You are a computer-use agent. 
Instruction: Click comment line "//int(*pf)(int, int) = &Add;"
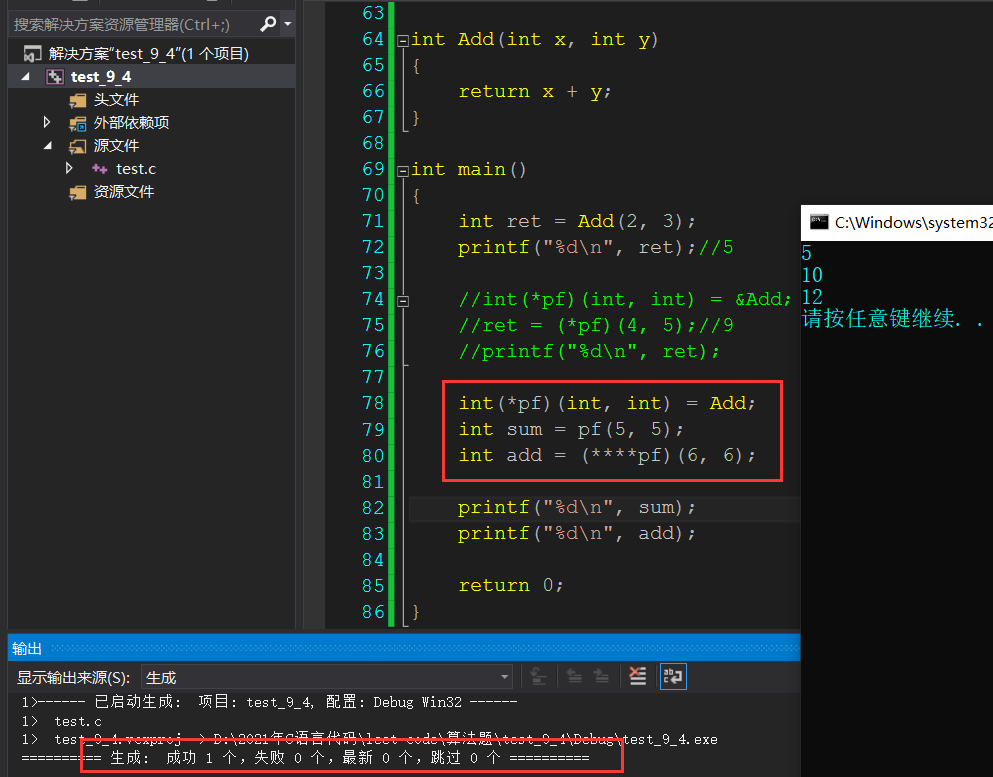click(625, 299)
